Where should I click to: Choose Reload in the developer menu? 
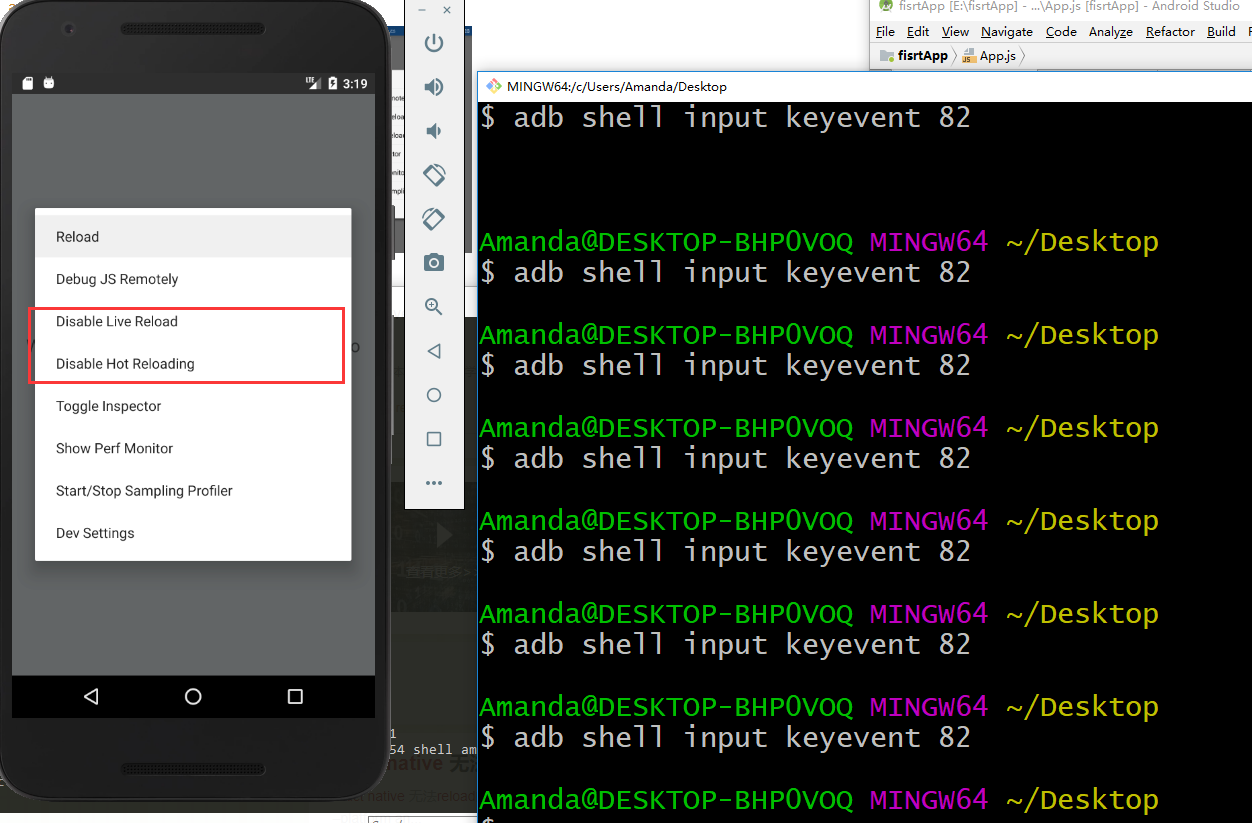78,237
